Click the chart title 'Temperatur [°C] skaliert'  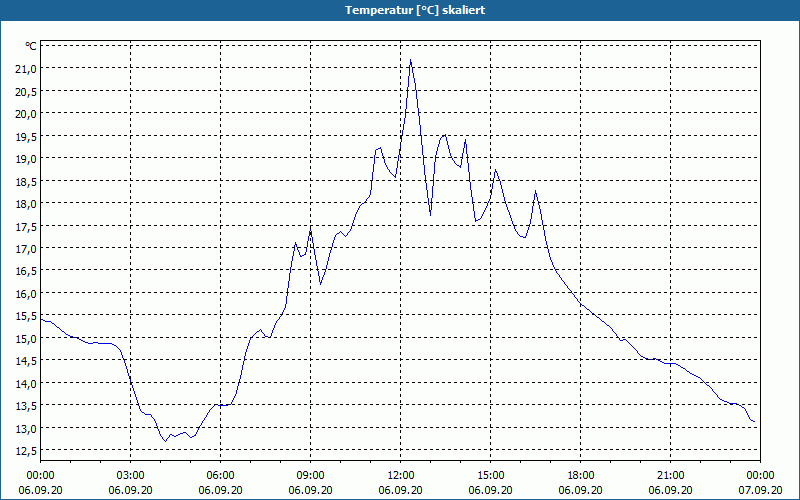click(415, 10)
